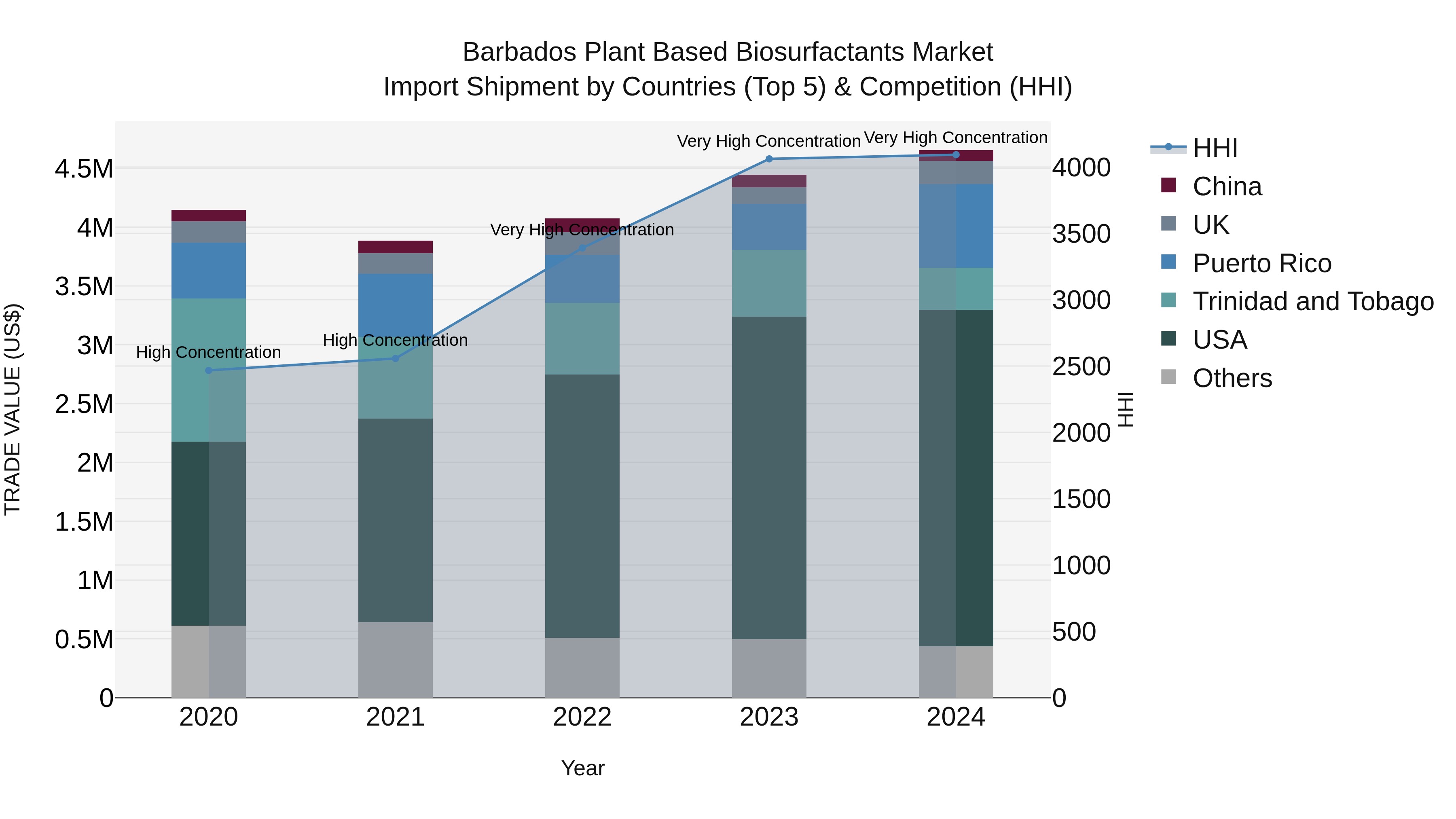
Task: Click the USA dark green legend swatch
Action: (1168, 339)
